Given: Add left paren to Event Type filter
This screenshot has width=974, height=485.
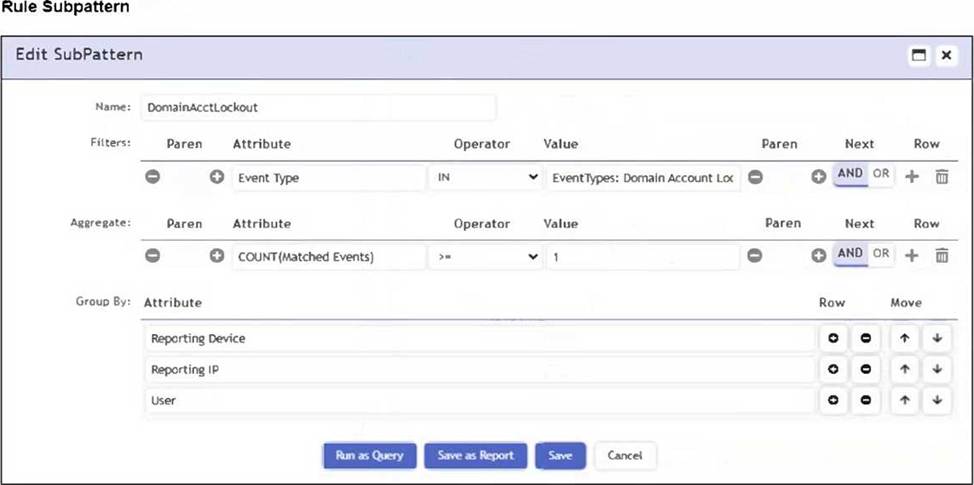Looking at the screenshot, I should 216,177.
